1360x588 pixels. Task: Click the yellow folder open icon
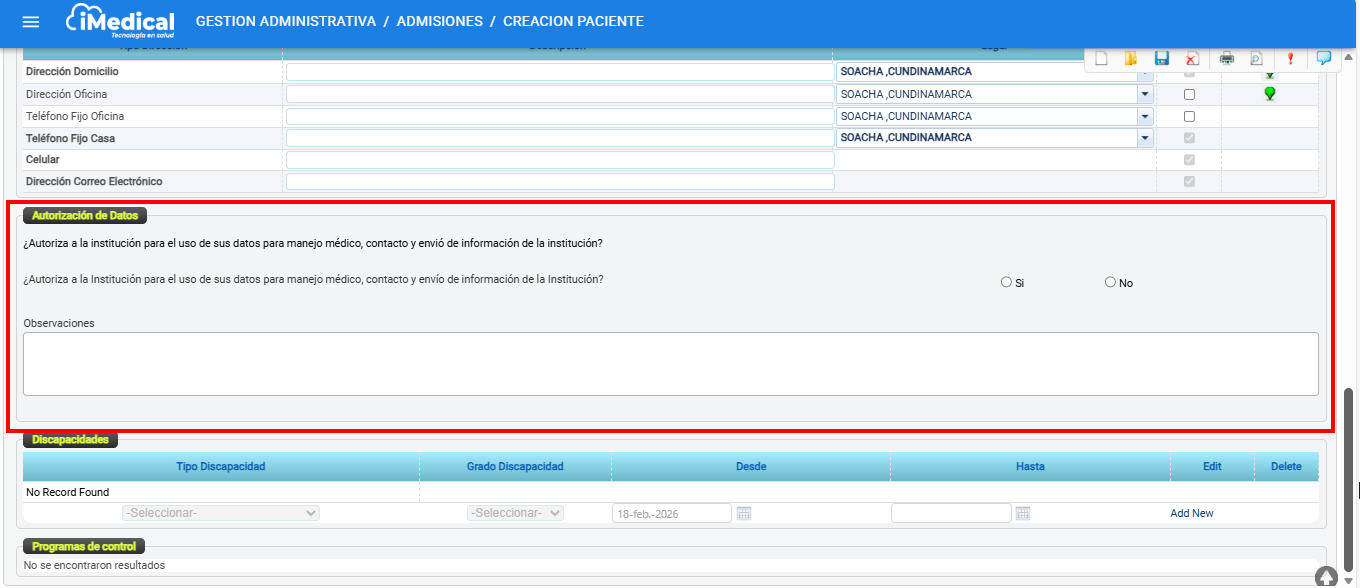pos(1131,59)
